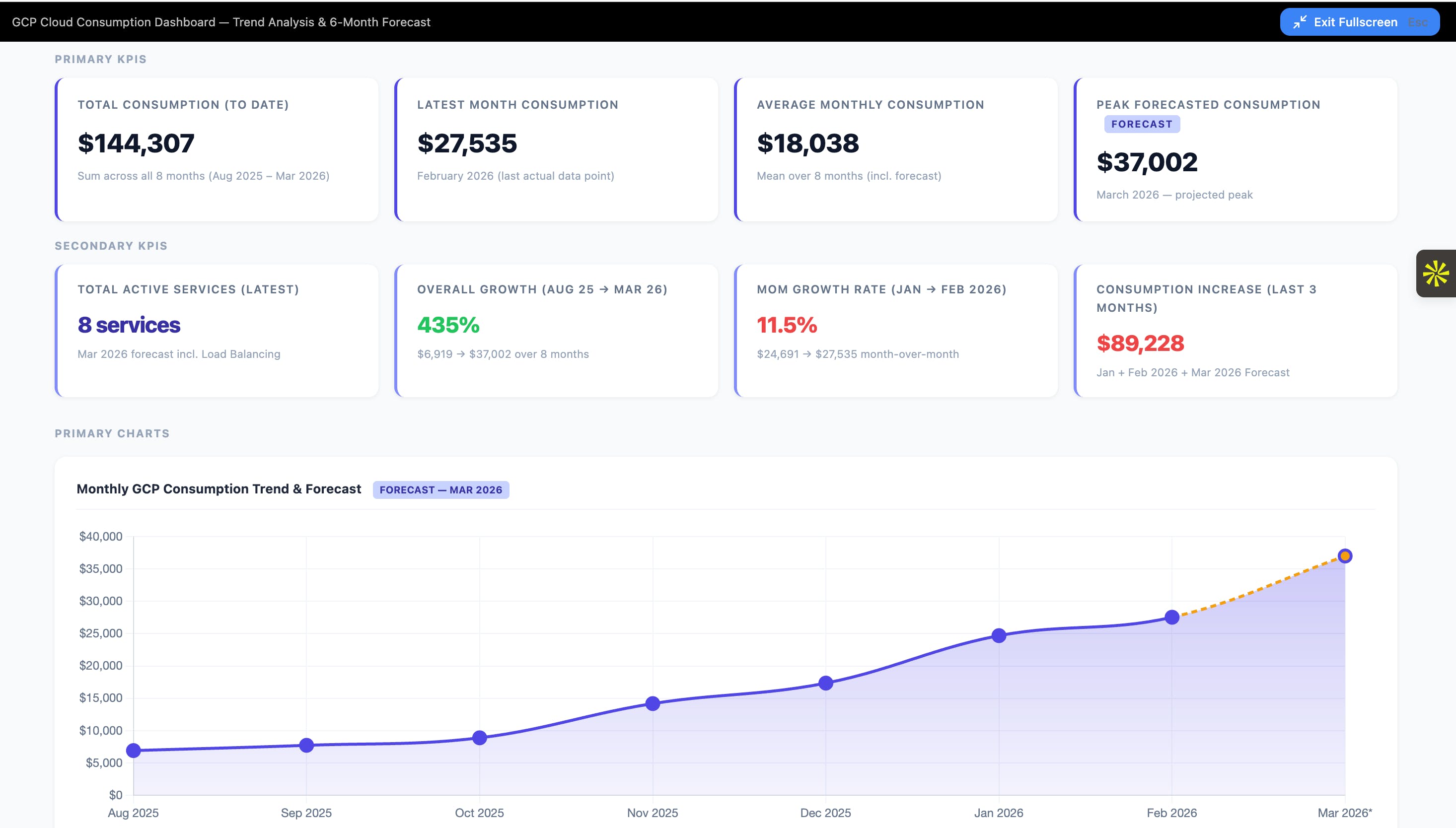Click the Dec 2025 data point
Image resolution: width=1456 pixels, height=828 pixels.
coord(826,683)
